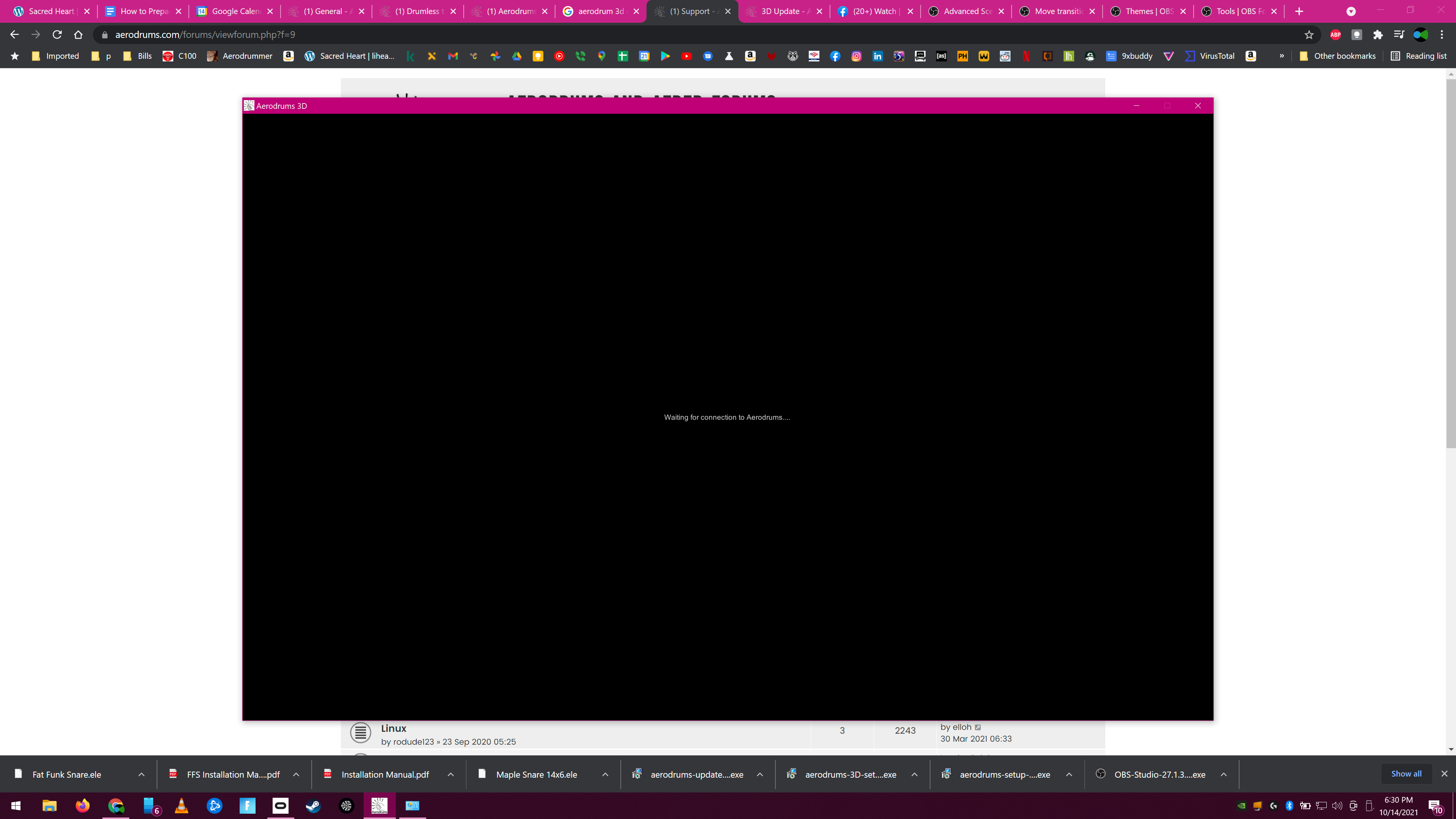Open Windows Start menu

point(16,805)
